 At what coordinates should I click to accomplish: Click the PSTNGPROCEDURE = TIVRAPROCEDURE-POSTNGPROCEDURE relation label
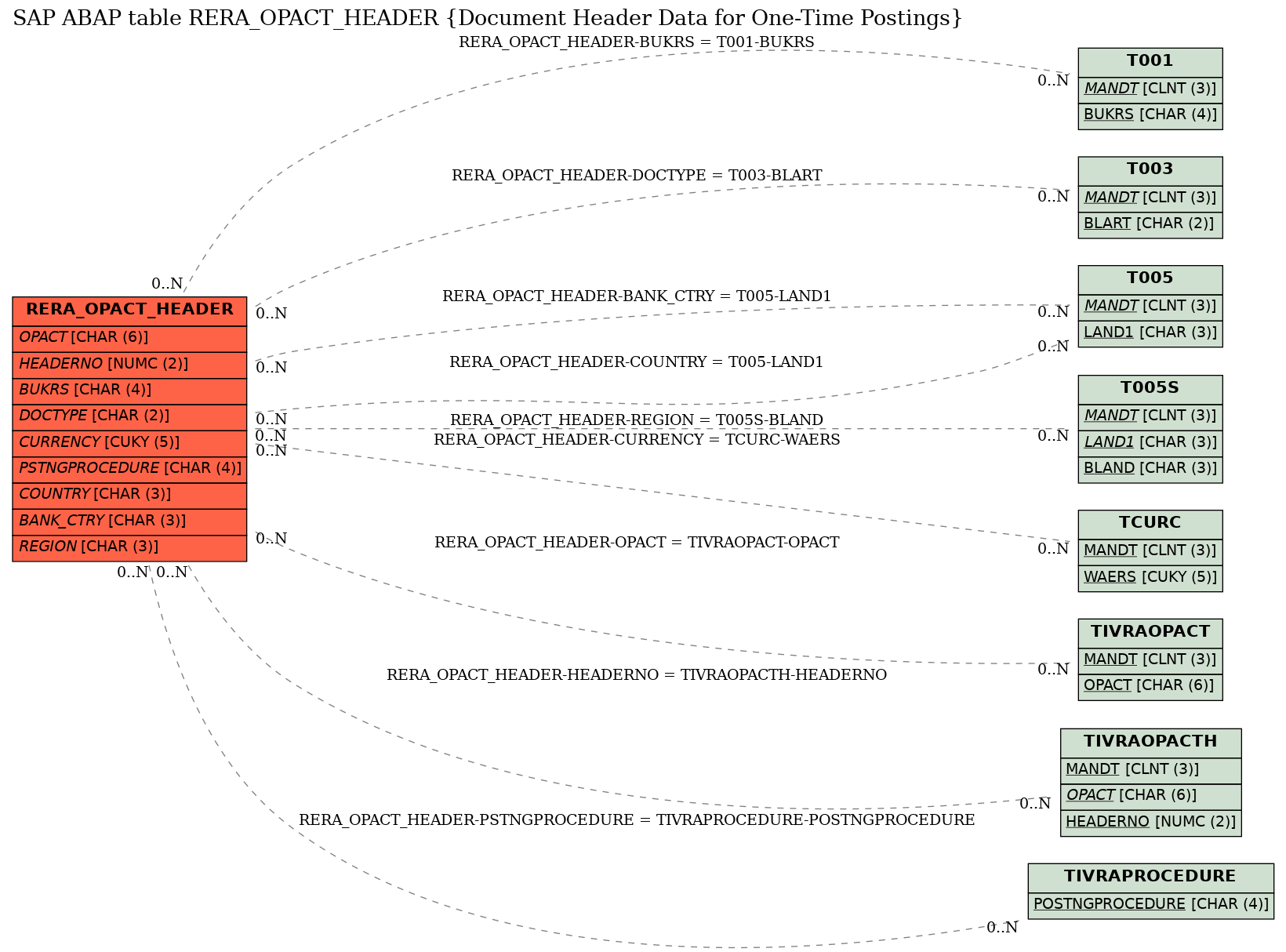tap(637, 820)
